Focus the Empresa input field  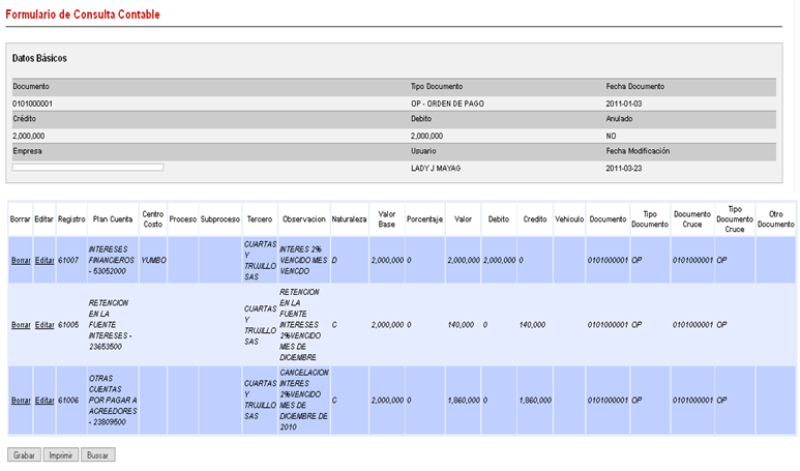87,167
